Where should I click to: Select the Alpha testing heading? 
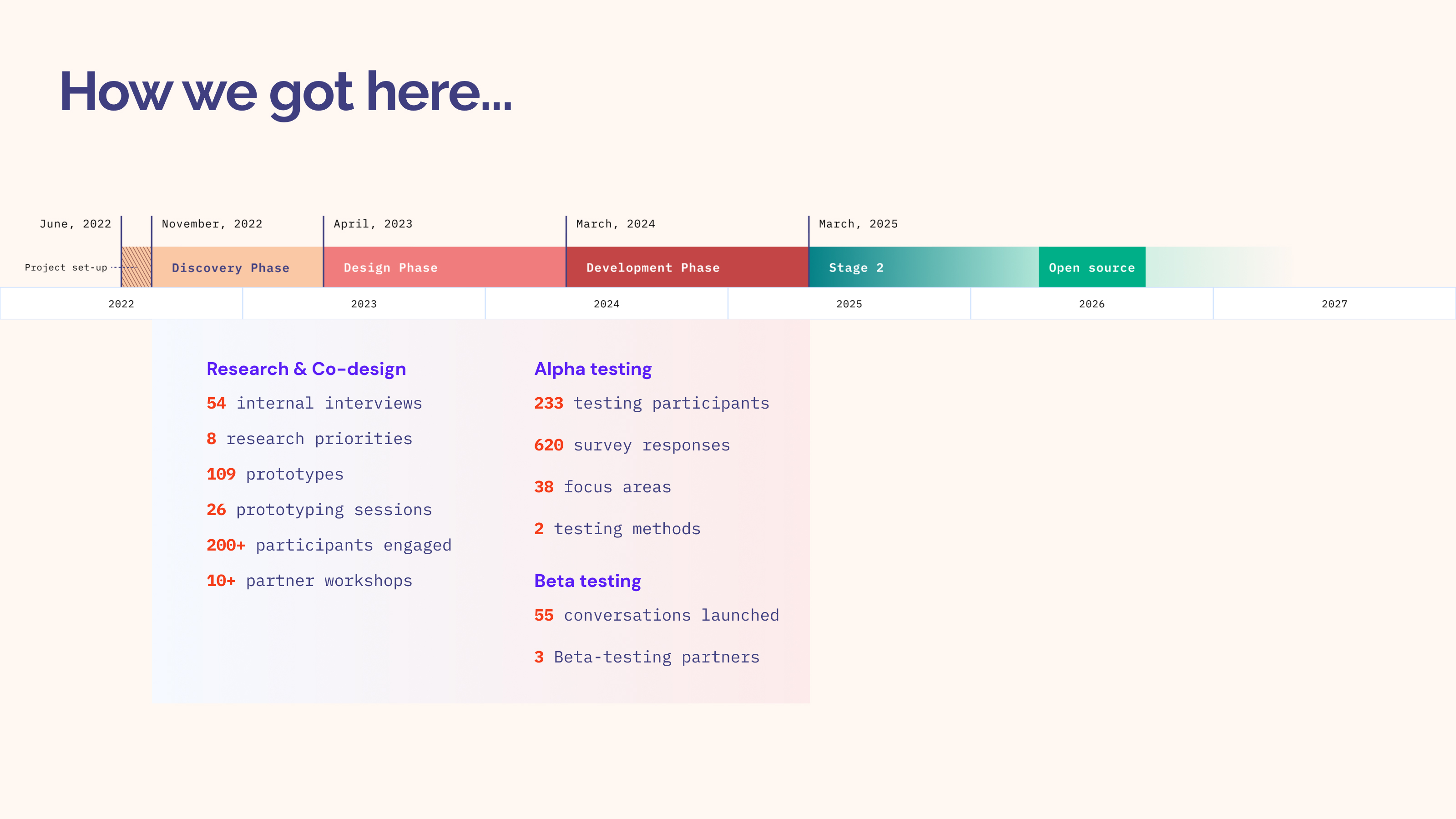pyautogui.click(x=593, y=369)
